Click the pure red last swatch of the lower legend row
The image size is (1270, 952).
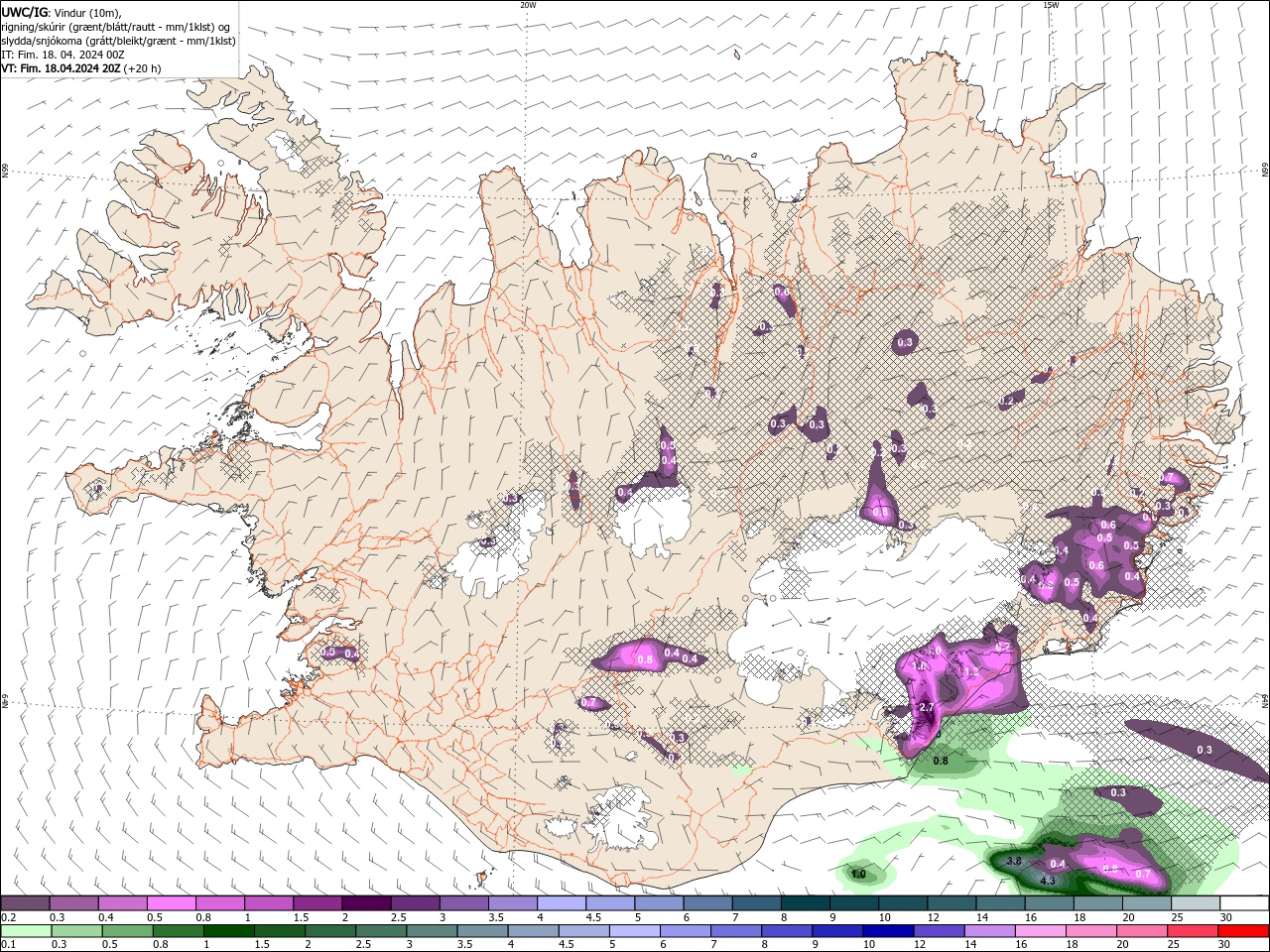(1244, 931)
